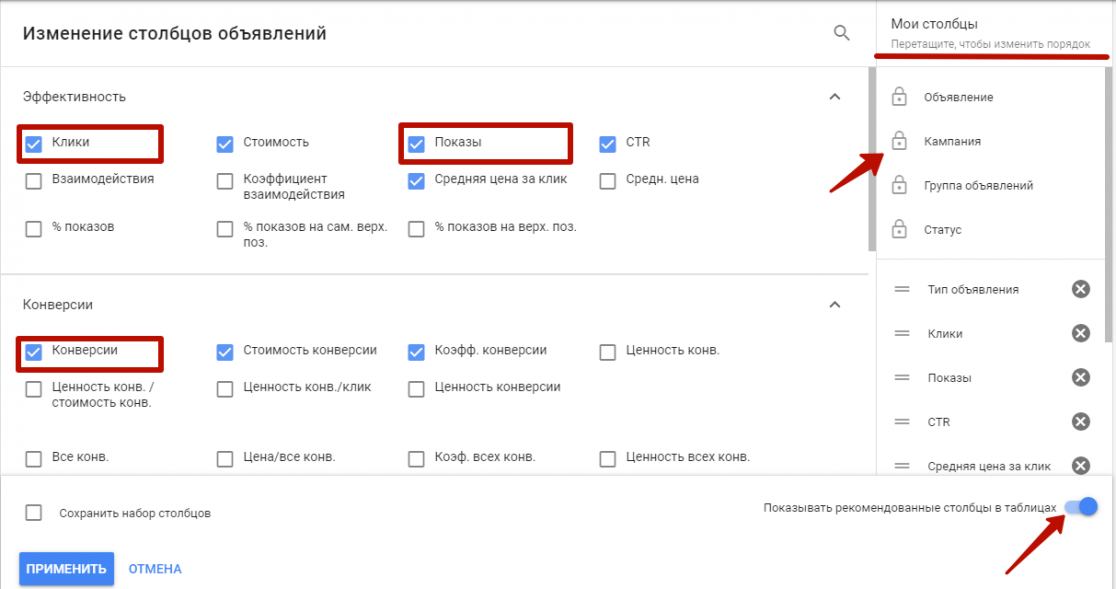The width and height of the screenshot is (1116, 589).
Task: Click the ПРИМЕНИТЬ button
Action: [x=66, y=568]
